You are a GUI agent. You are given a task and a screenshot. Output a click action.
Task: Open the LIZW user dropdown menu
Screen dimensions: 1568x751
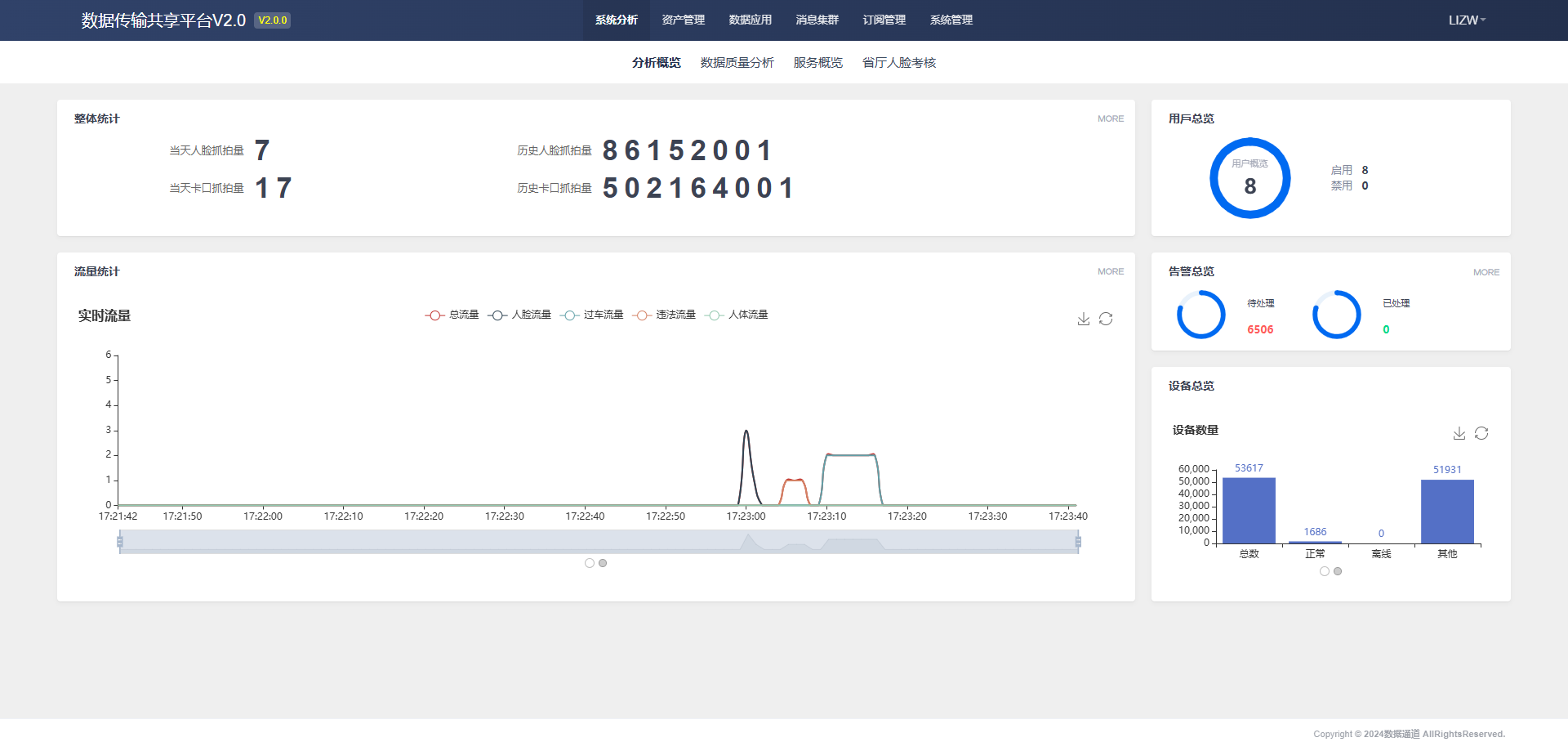tap(1467, 20)
